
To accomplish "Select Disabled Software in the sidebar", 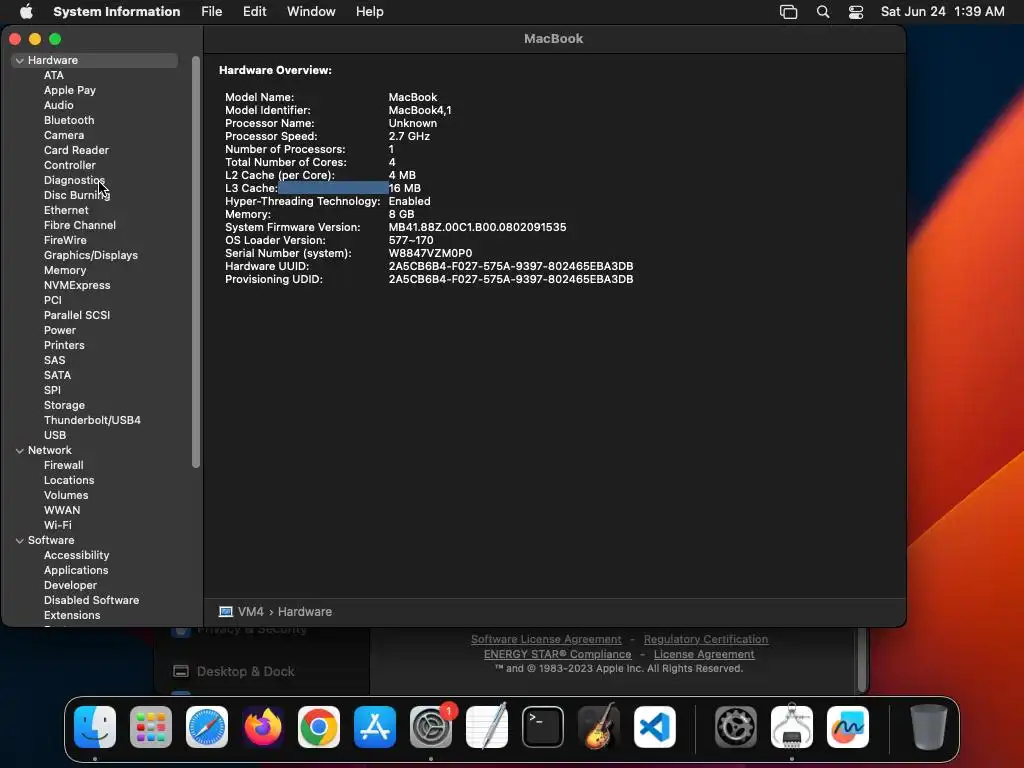I will click(x=91, y=601).
